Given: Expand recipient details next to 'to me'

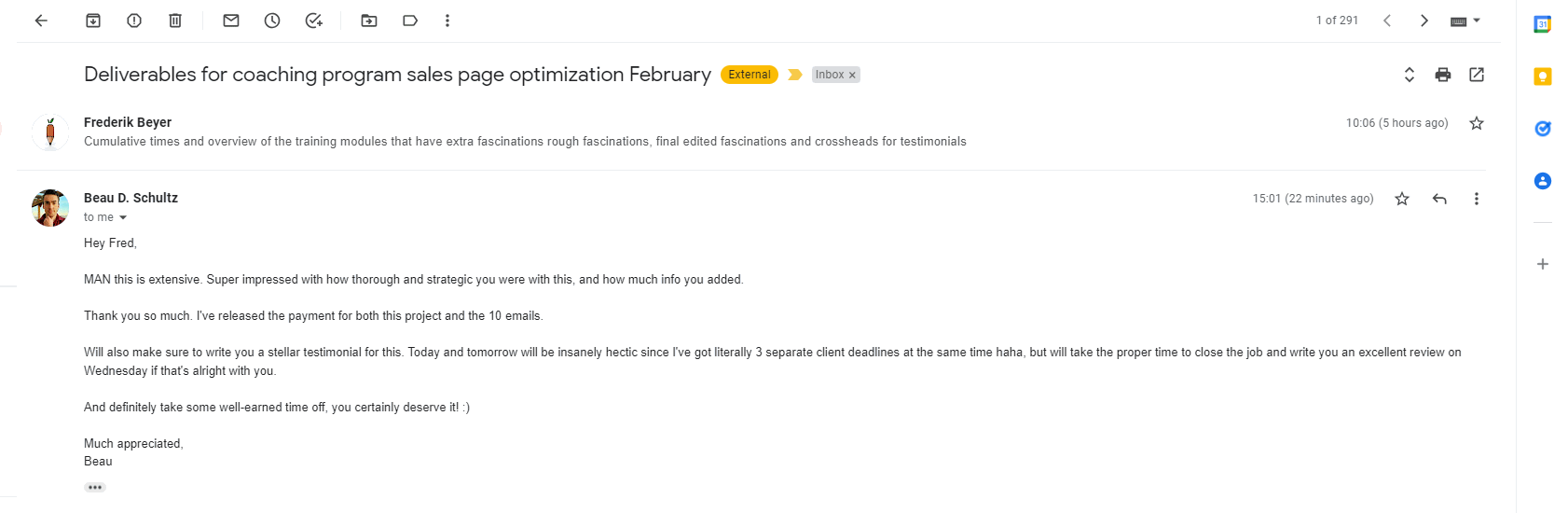Looking at the screenshot, I should pos(123,217).
